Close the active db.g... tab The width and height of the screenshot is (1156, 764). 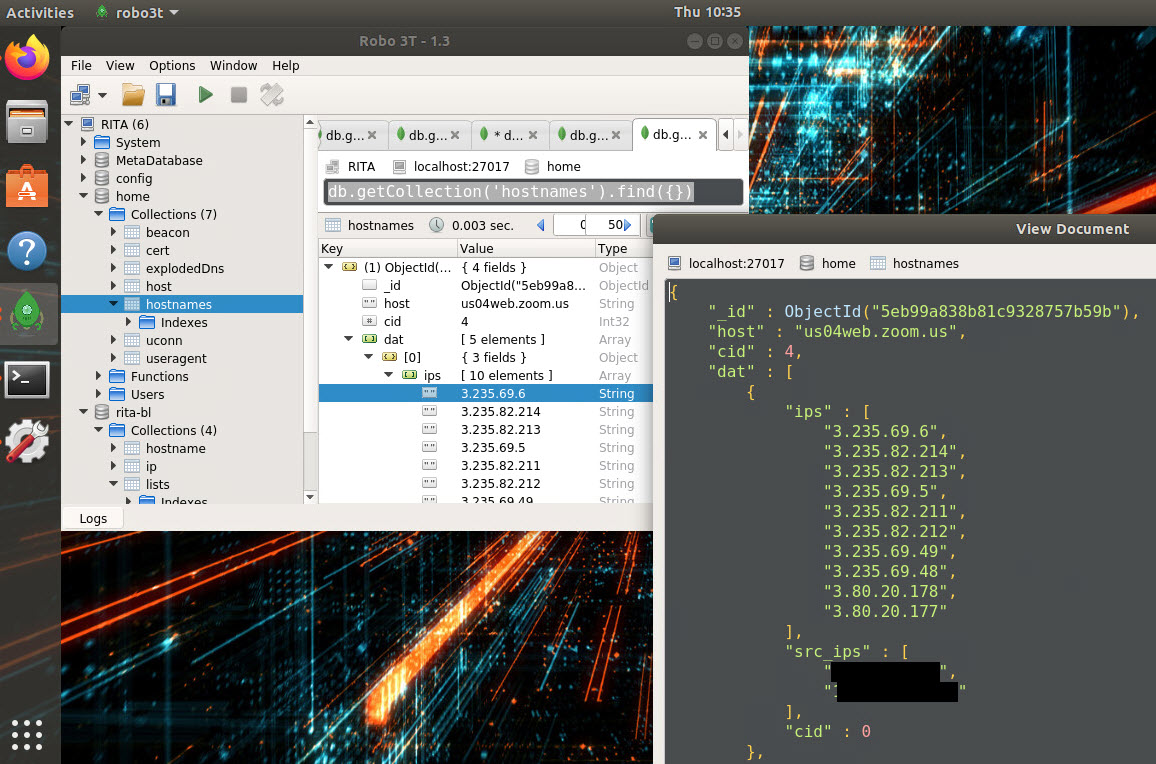click(x=703, y=135)
